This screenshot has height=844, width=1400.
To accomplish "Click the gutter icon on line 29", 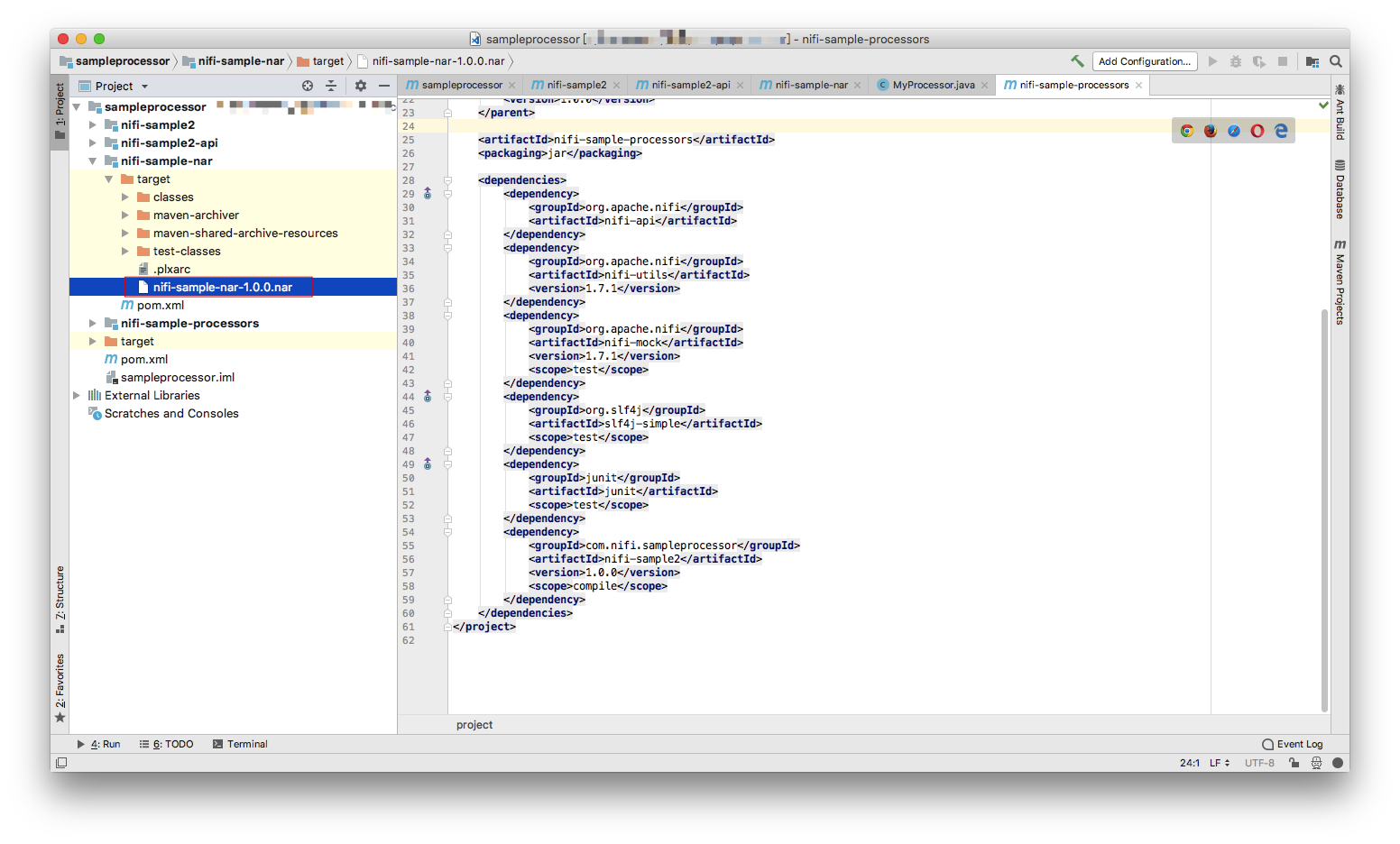I will [428, 194].
